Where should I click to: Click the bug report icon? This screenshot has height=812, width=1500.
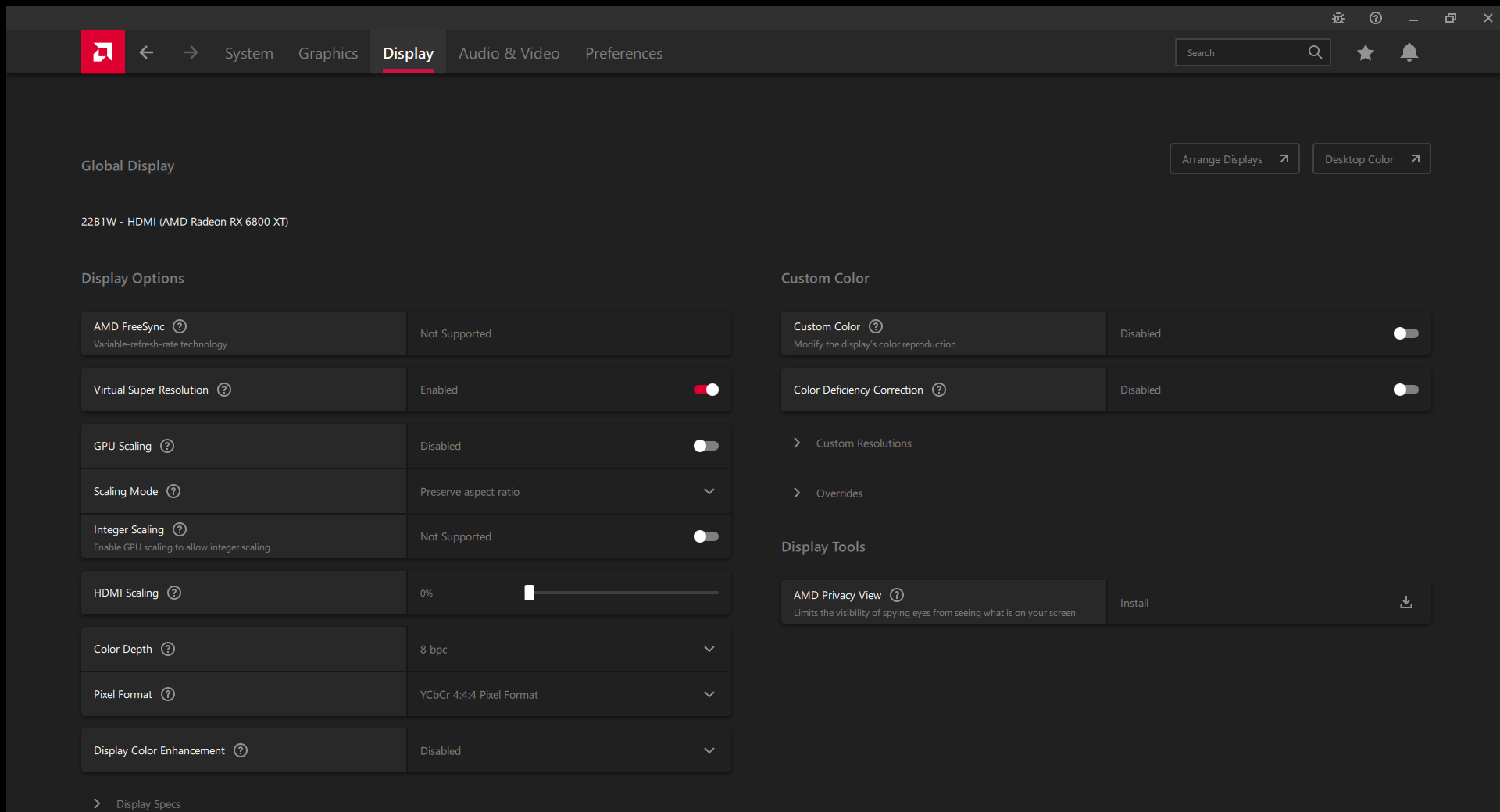coord(1337,18)
